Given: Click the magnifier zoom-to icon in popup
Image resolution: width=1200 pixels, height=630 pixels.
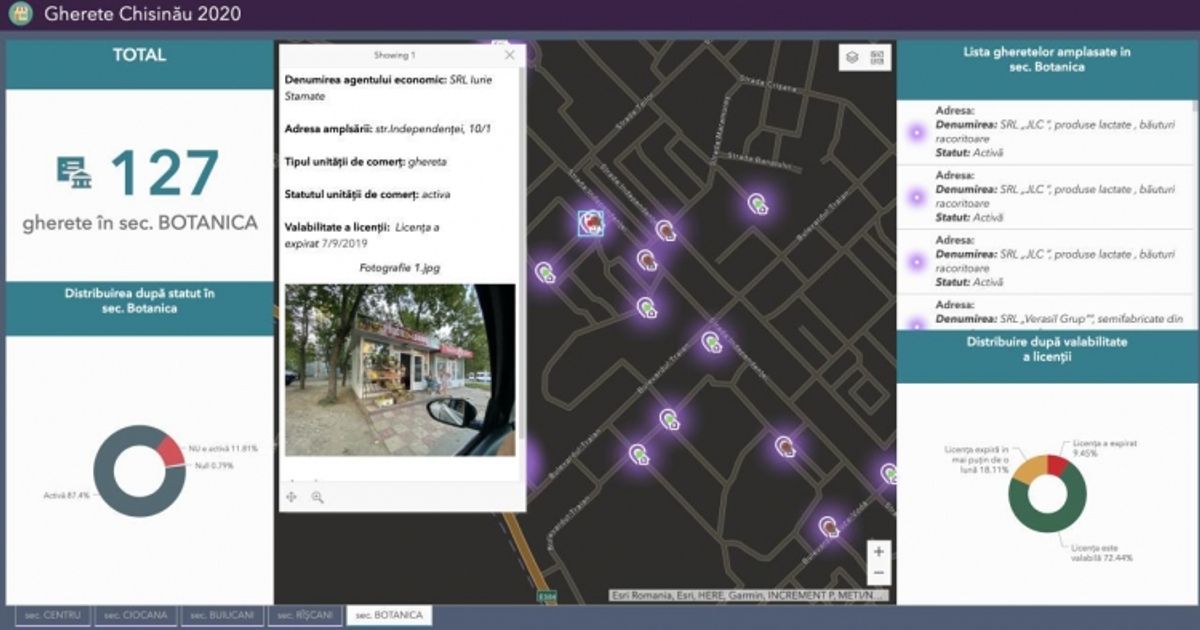Looking at the screenshot, I should pos(317,496).
